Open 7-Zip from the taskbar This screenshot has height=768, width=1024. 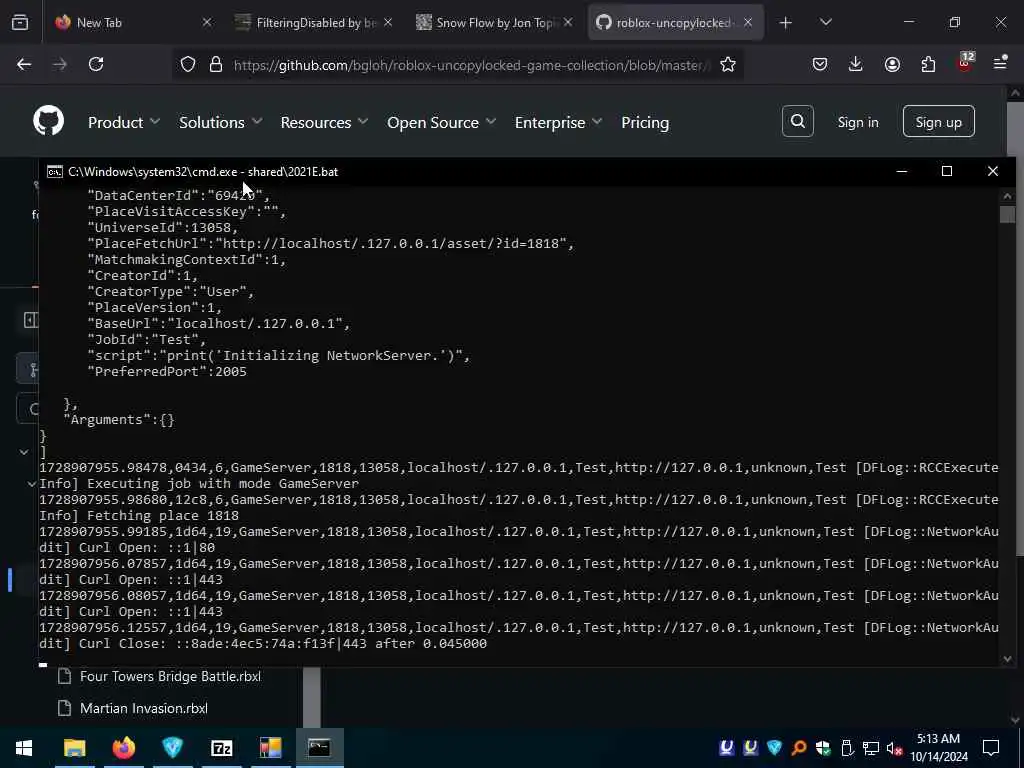tap(221, 748)
